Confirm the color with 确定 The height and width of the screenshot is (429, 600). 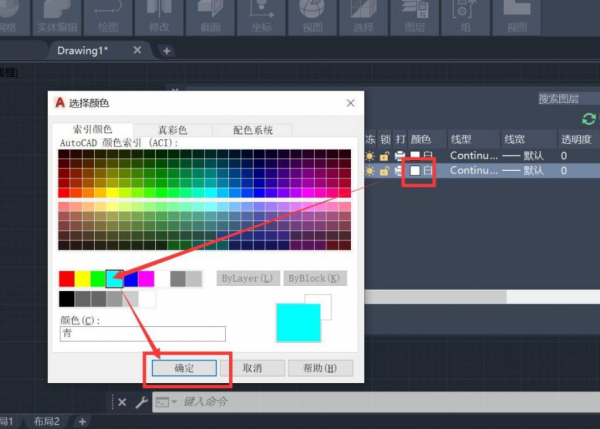tap(184, 368)
